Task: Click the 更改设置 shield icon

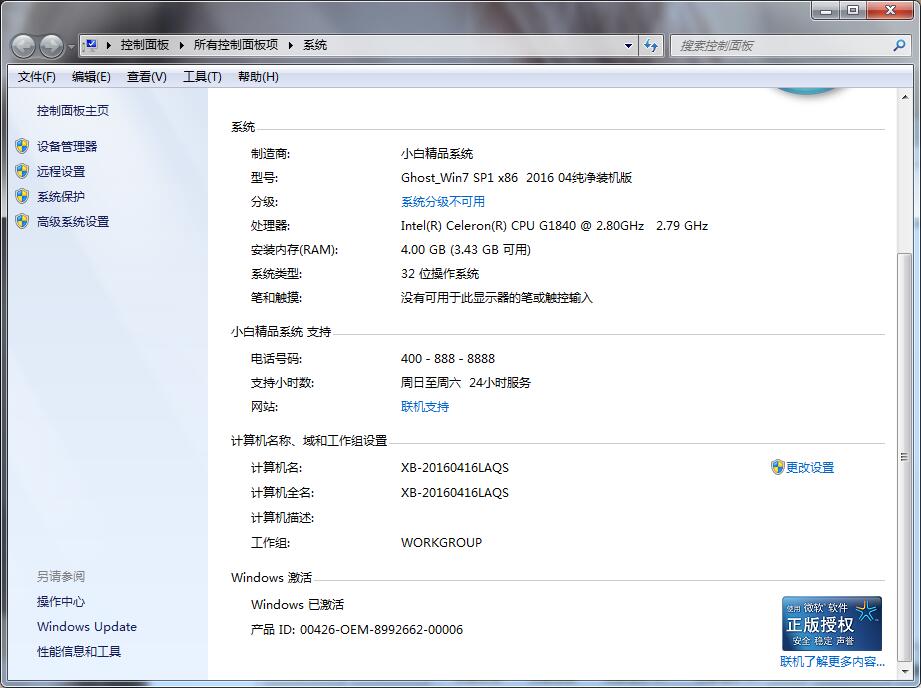Action: pos(777,467)
